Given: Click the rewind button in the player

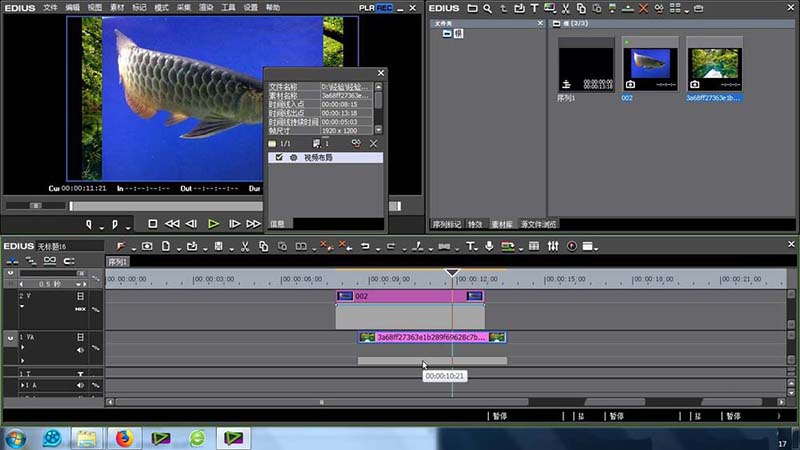Looking at the screenshot, I should point(172,224).
